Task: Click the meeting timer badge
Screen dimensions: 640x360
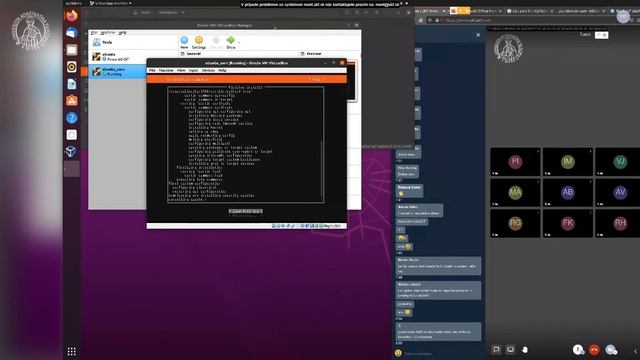Action: (601, 35)
